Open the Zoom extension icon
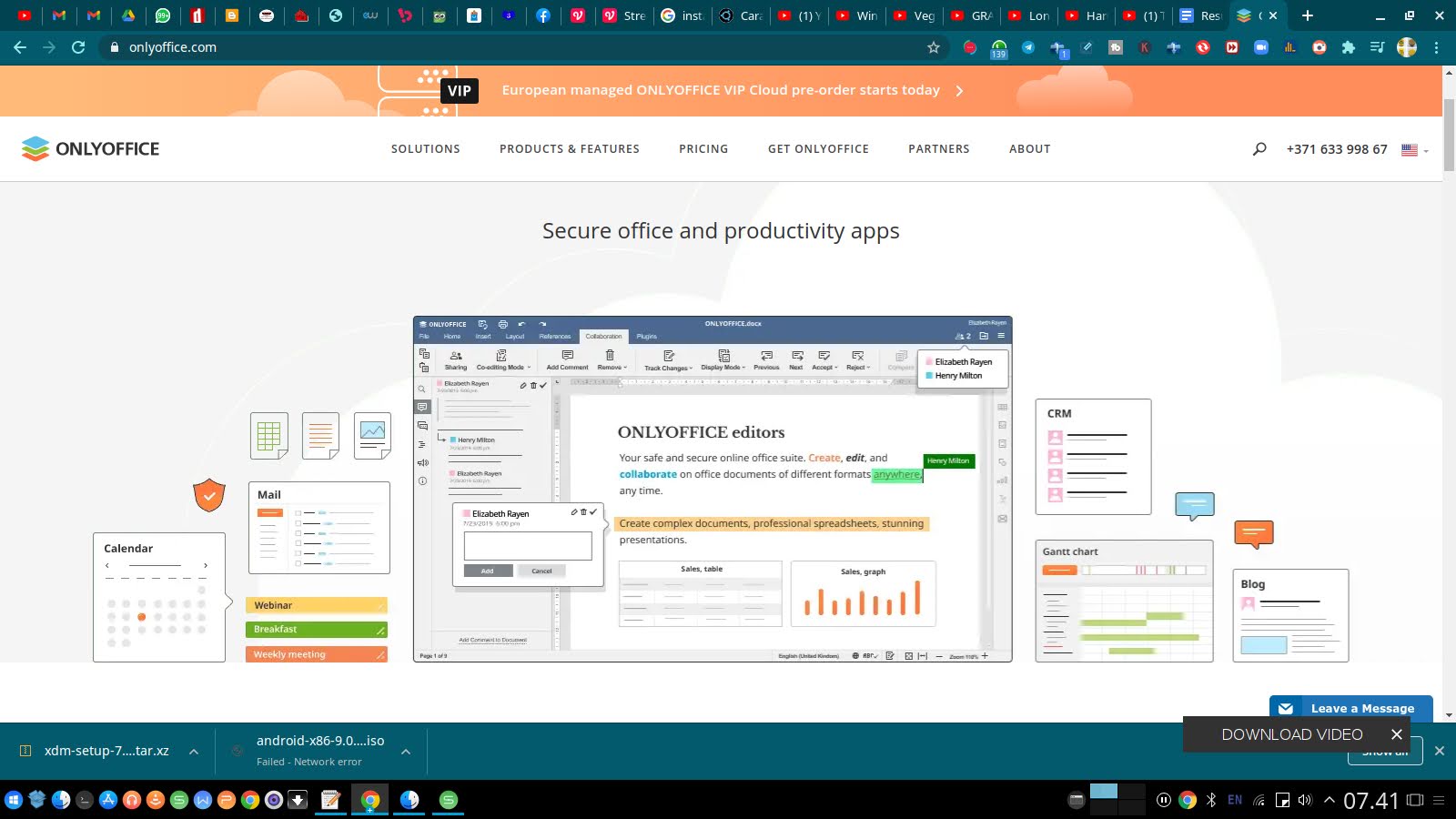Screen dimensions: 1456x819 [1261, 47]
